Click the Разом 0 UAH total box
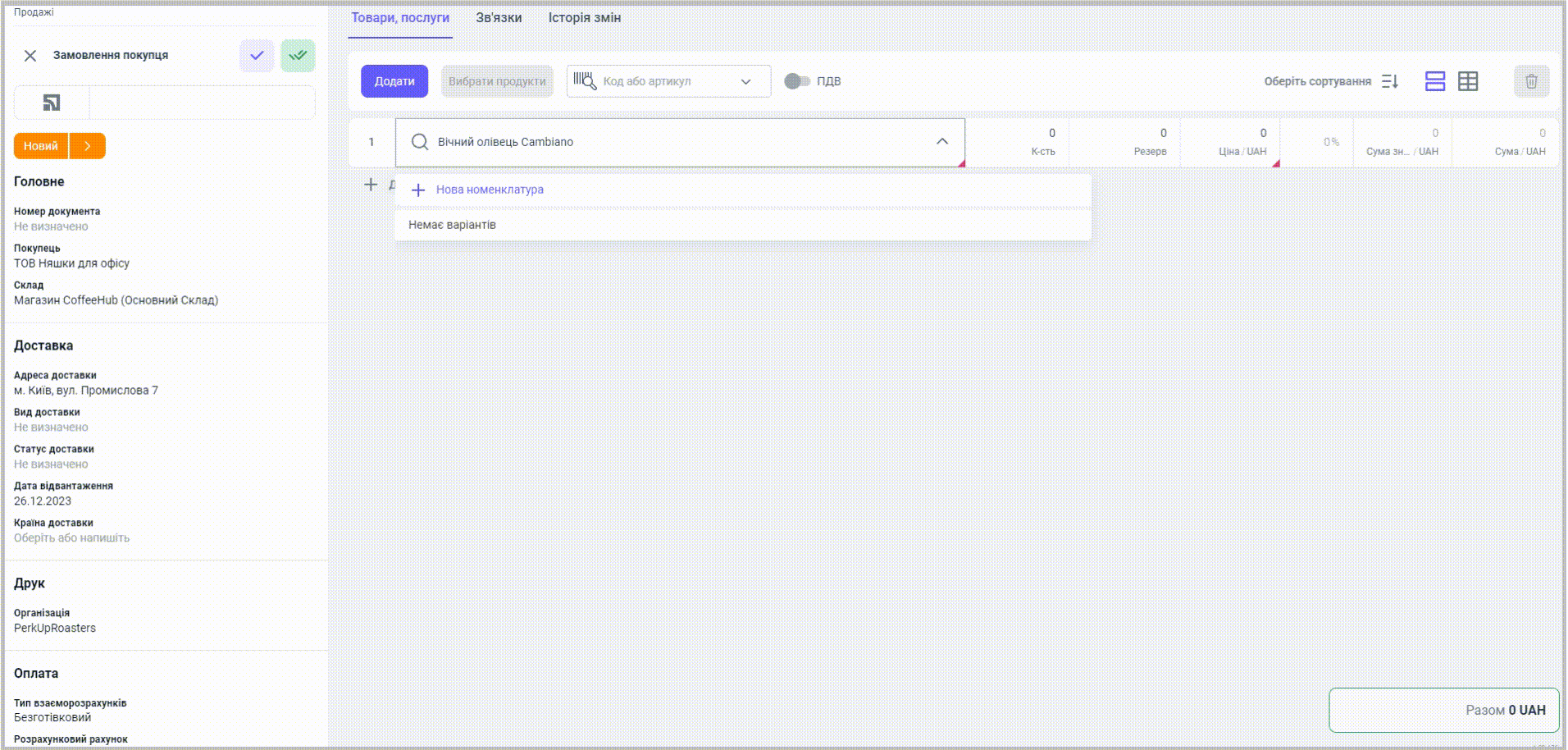This screenshot has width=1568, height=750. (1444, 710)
